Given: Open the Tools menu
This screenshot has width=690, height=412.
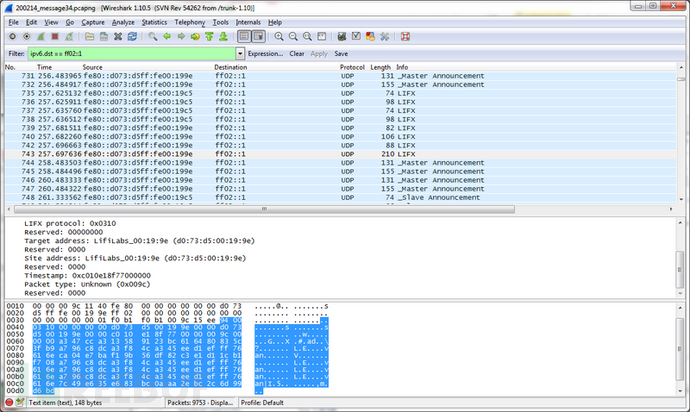Looking at the screenshot, I should pyautogui.click(x=220, y=22).
